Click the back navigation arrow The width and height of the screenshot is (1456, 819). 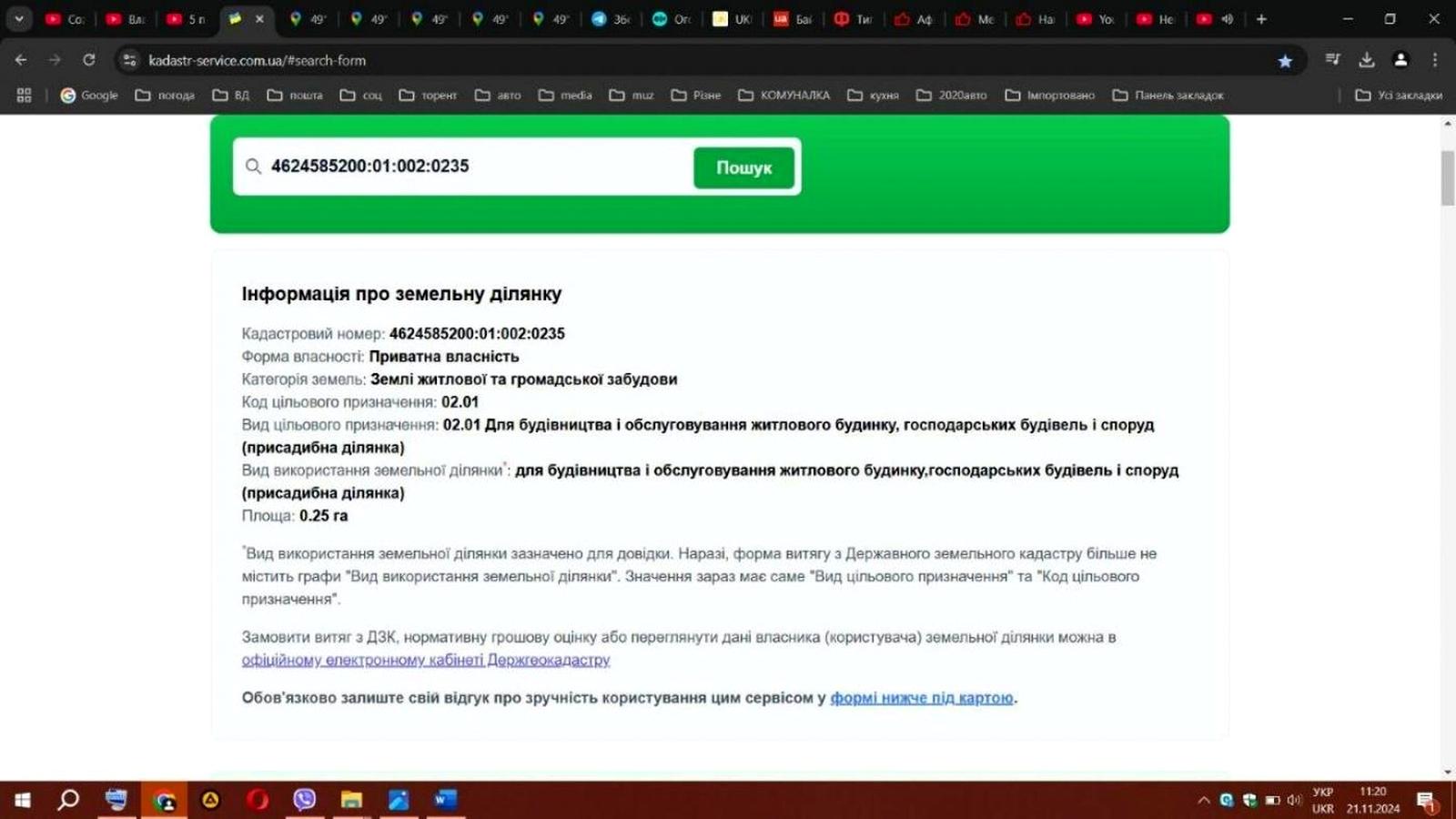coord(21,60)
